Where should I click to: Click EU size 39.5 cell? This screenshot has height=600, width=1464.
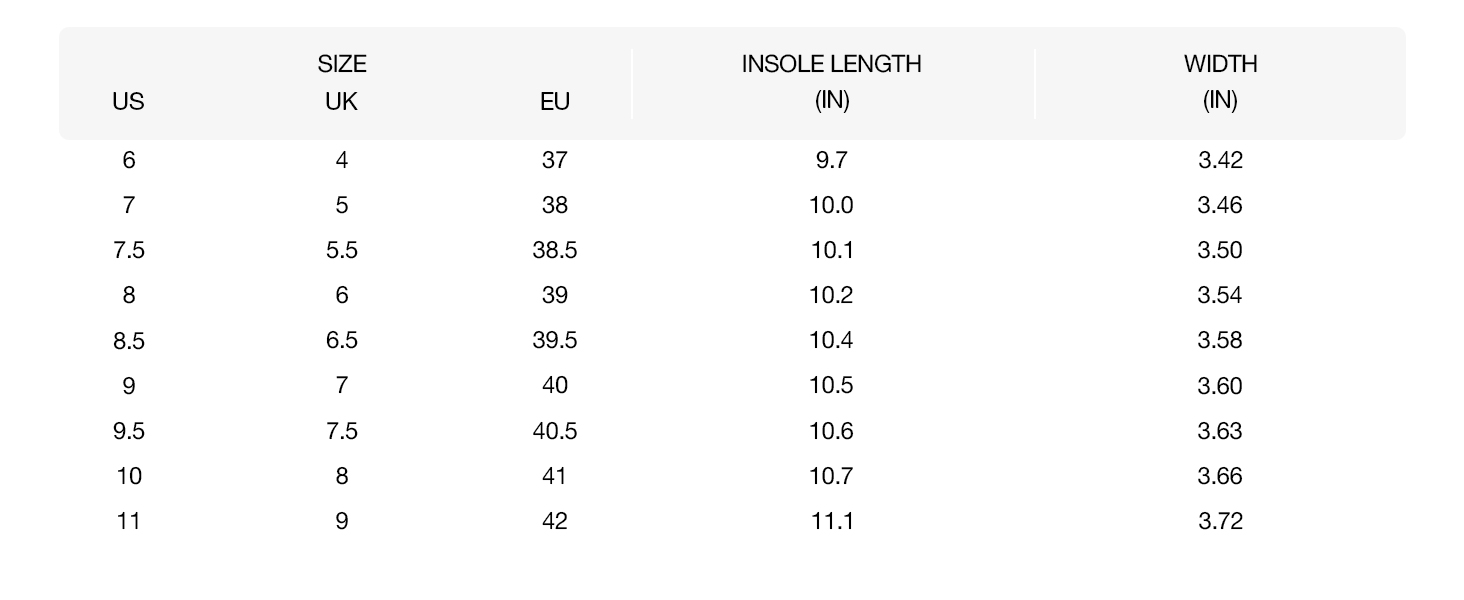(x=554, y=340)
